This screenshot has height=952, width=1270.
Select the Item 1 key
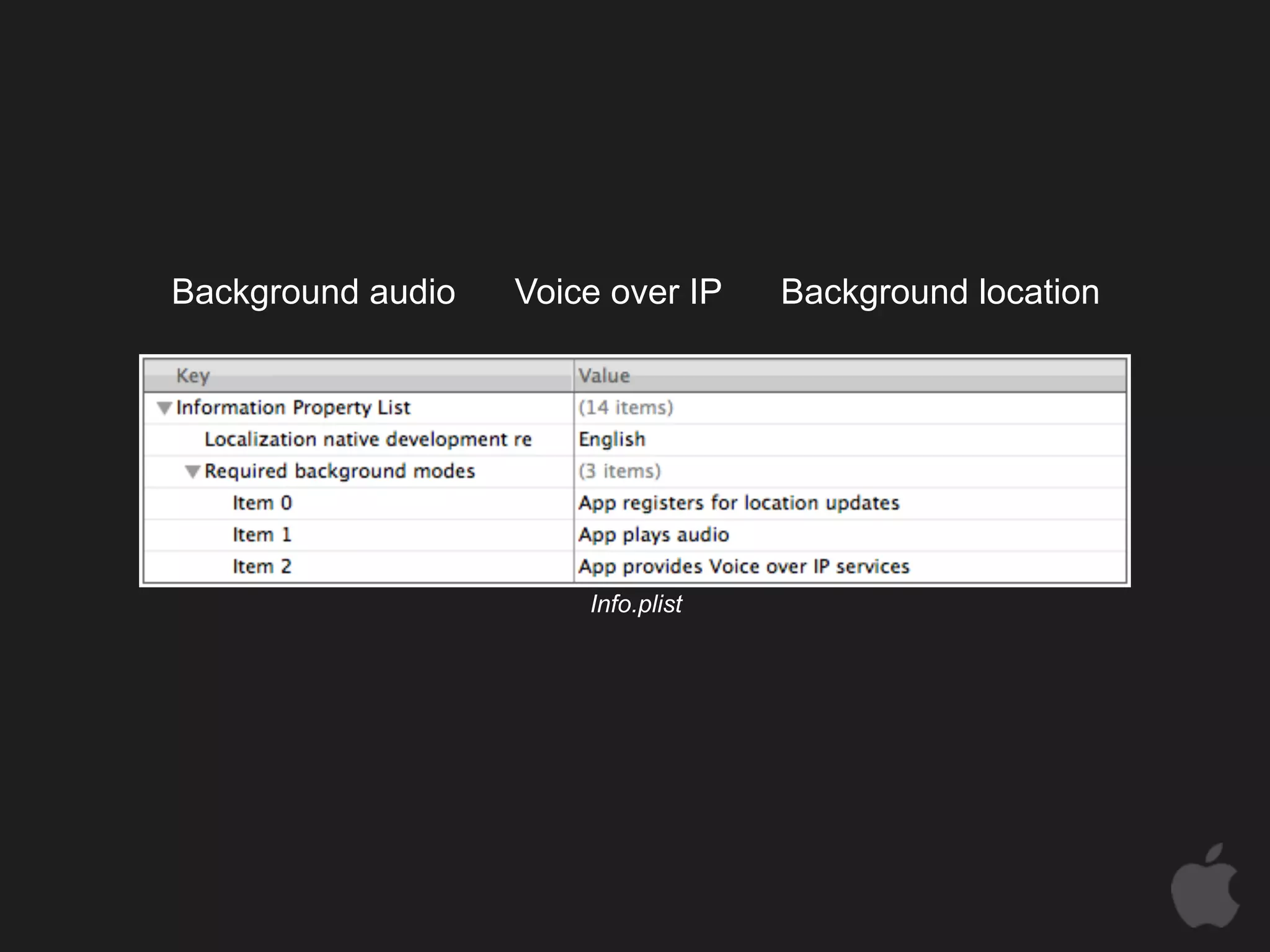[262, 535]
